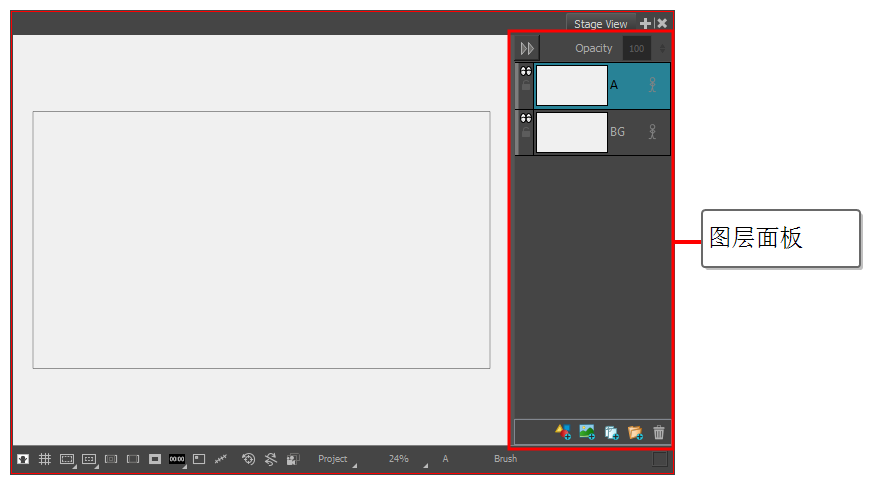Select the BG layer thumbnail
The image size is (875, 485).
tap(572, 132)
